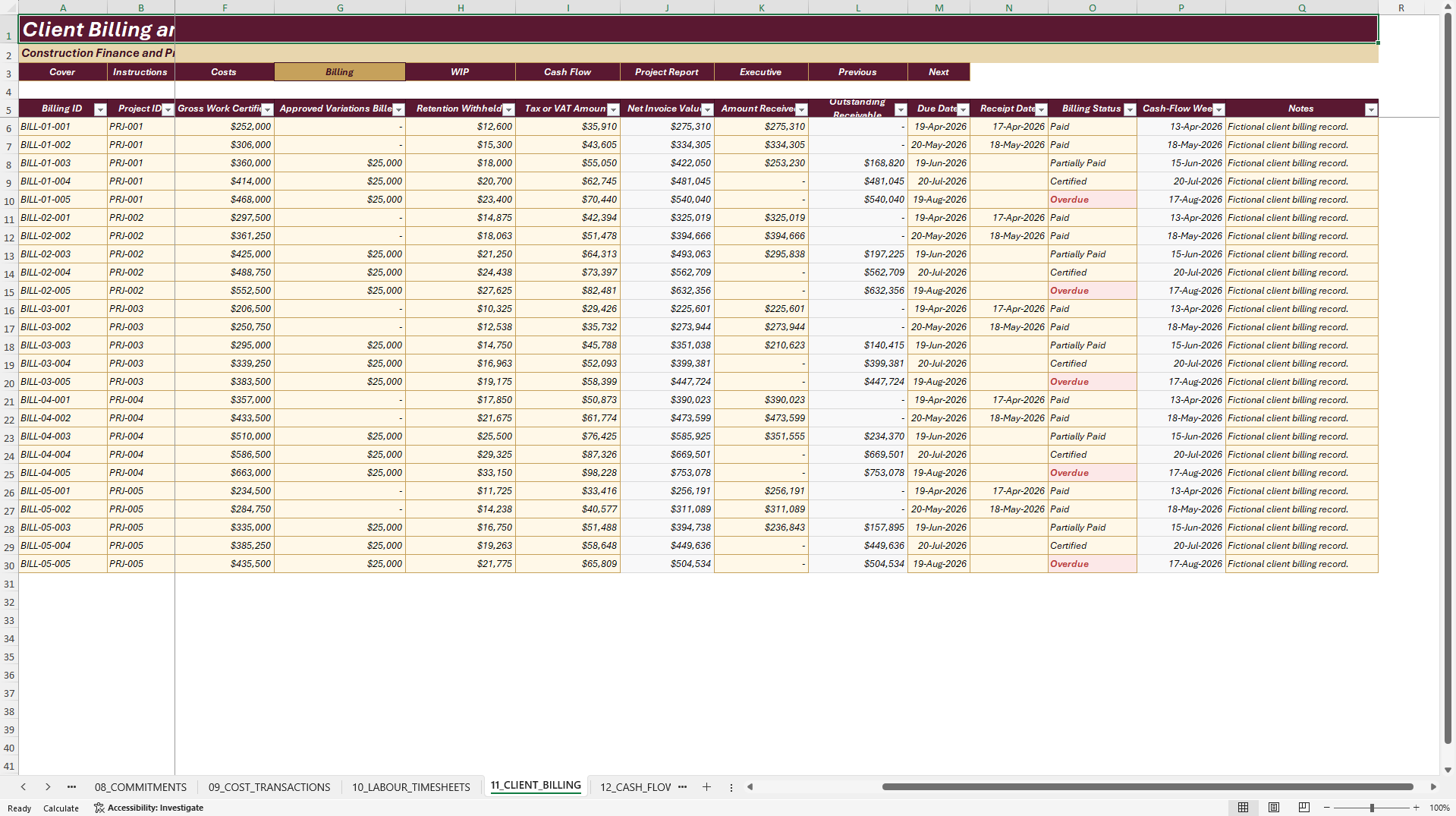Open the Project Report navigation button
This screenshot has width=1456, height=816.
[x=667, y=72]
